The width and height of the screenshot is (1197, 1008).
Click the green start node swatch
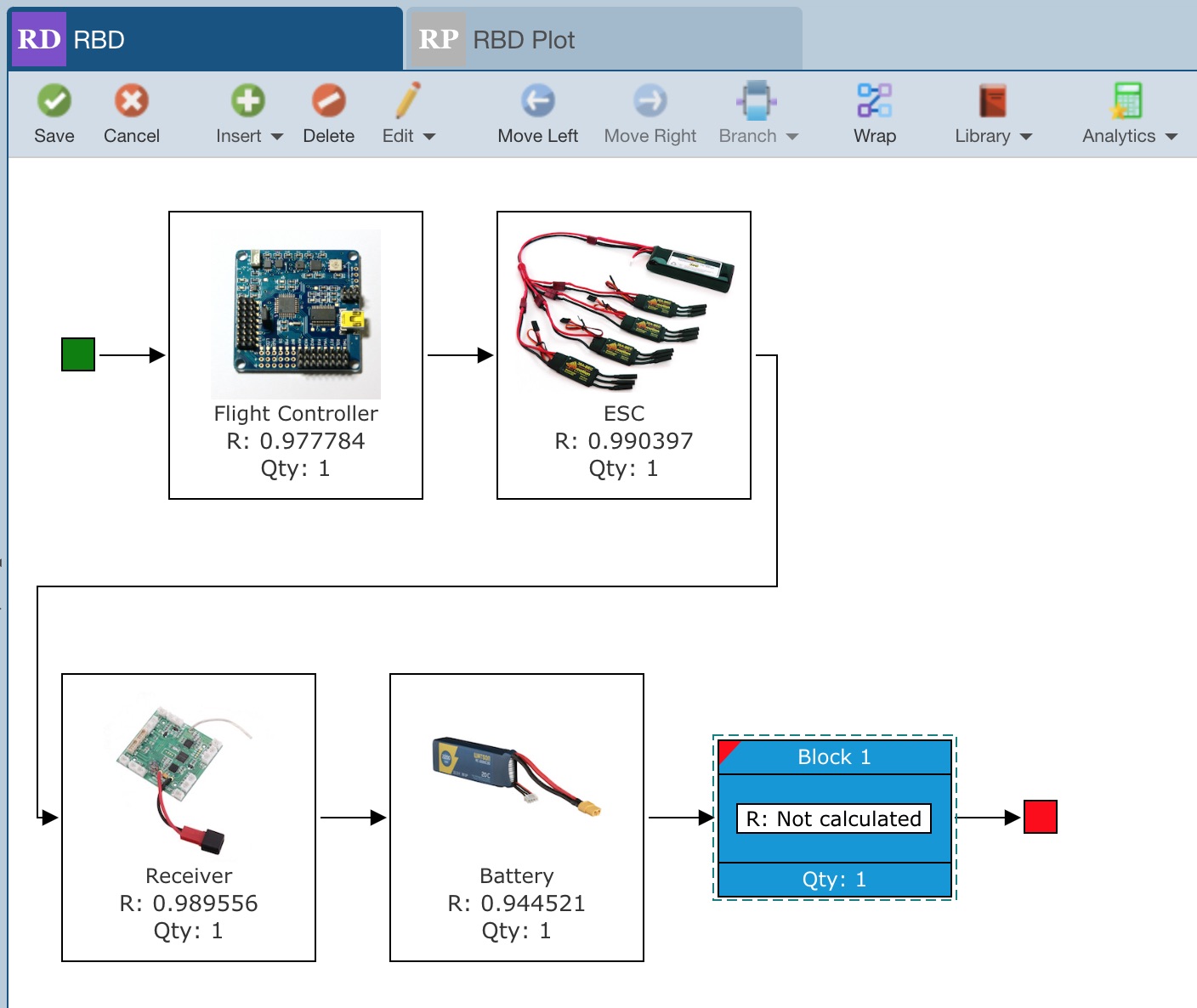click(x=77, y=354)
